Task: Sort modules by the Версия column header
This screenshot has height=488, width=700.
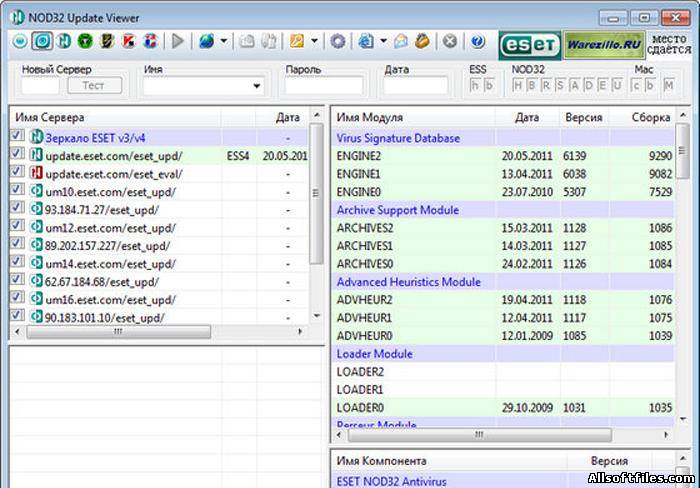Action: 584,117
